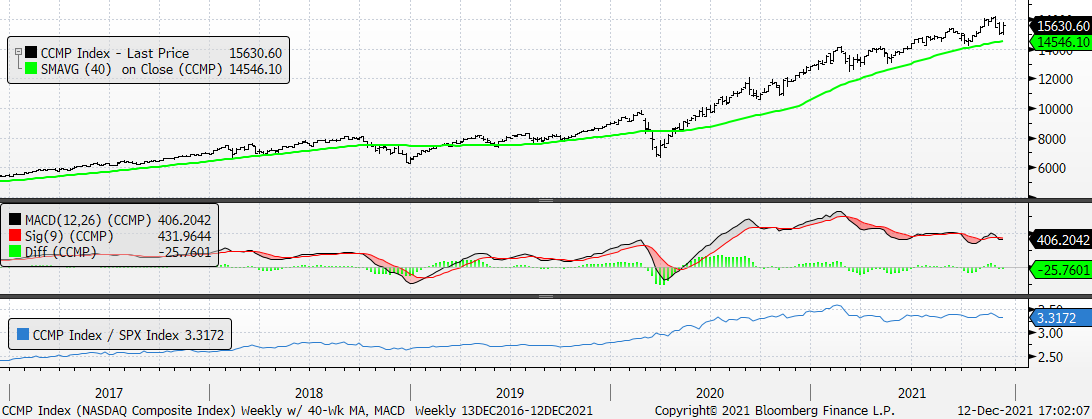
Task: Click the black 406.2042 MACD axis tag
Action: [x=1059, y=238]
